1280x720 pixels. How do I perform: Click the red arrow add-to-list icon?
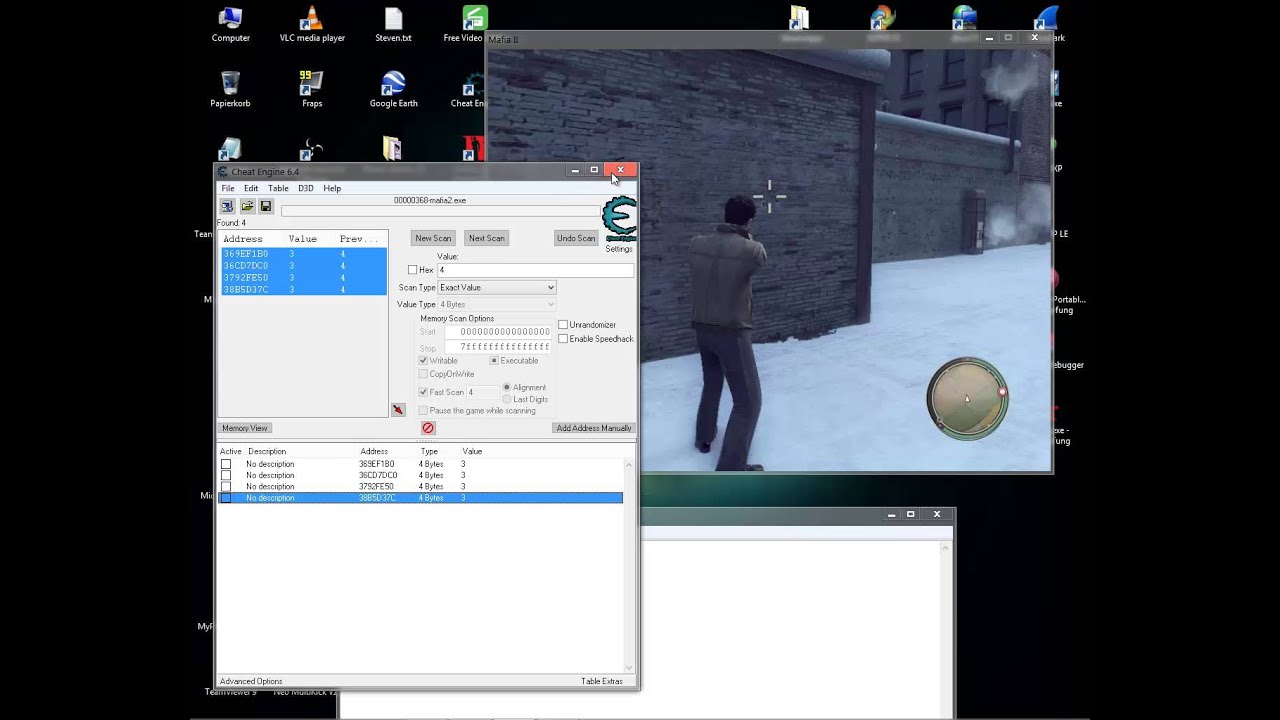398,410
